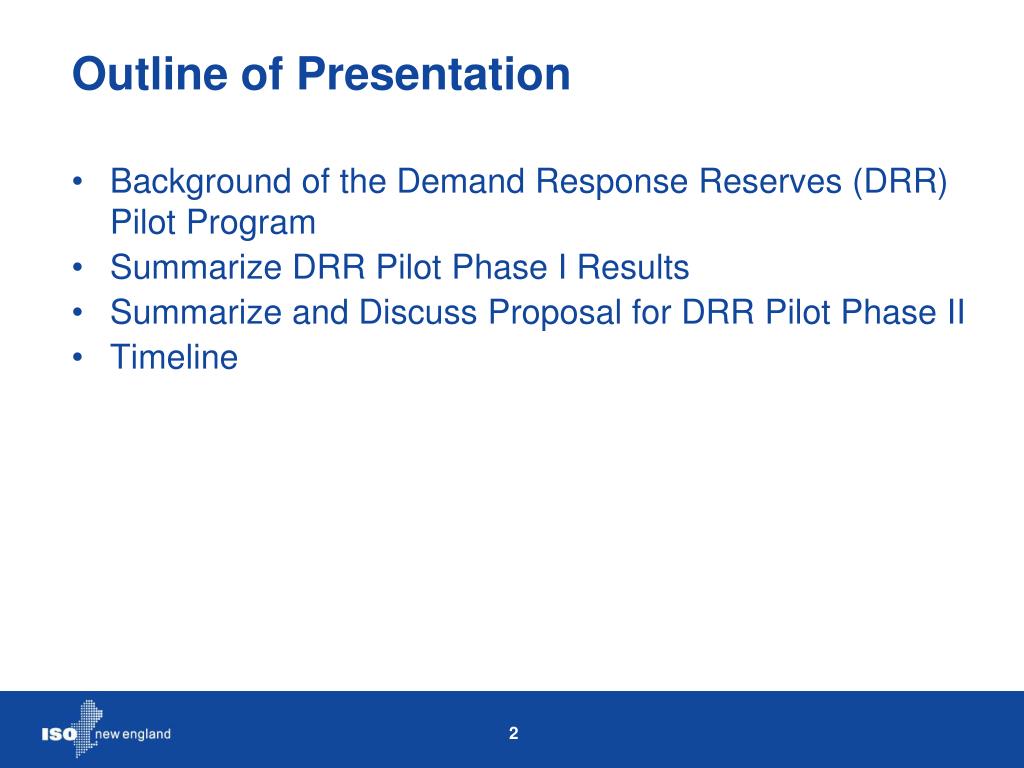
Task: Click the 'Summarize DRR Pilot Phase I Results' bullet
Action: pos(399,266)
